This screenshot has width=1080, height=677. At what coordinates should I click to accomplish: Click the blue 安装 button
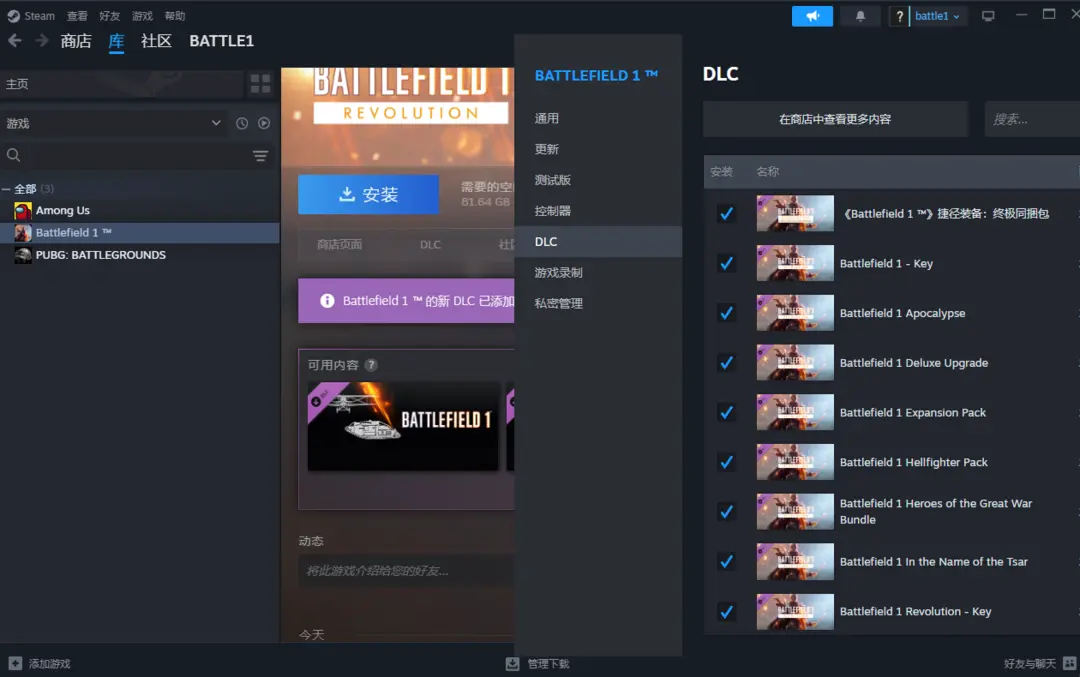click(368, 194)
